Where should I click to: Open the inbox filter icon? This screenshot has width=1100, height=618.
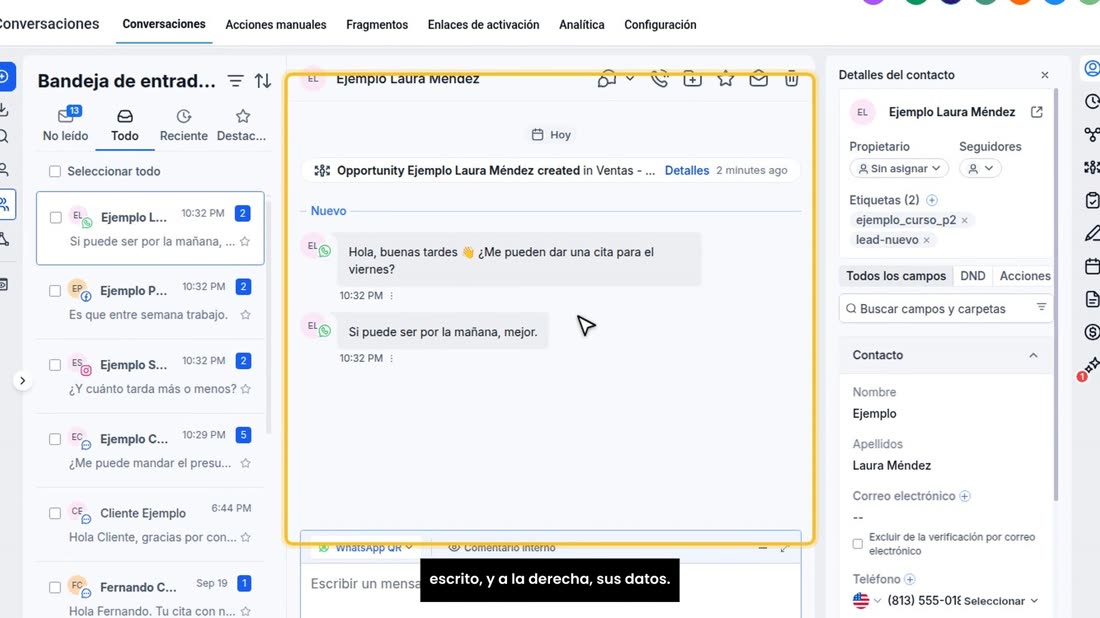[236, 81]
